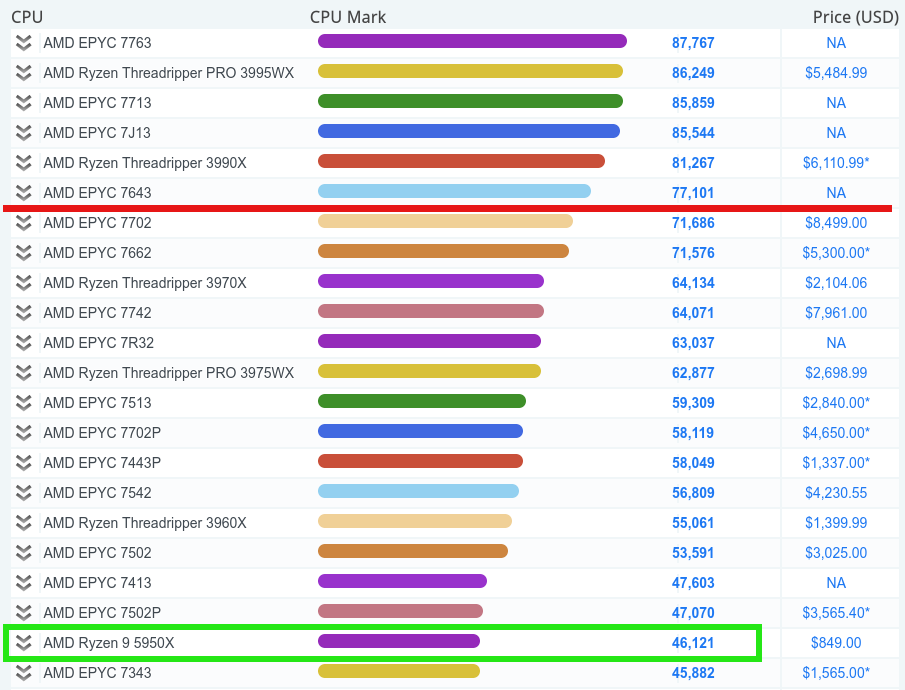Screen dimensions: 905x690
Task: Click the green bar for EPYC 7713
Action: pyautogui.click(x=470, y=101)
